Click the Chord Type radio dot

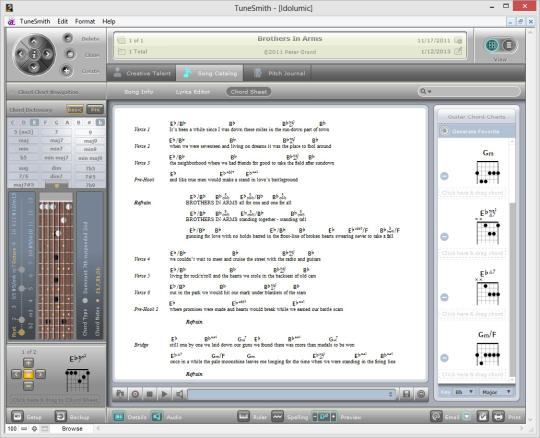pos(85,301)
